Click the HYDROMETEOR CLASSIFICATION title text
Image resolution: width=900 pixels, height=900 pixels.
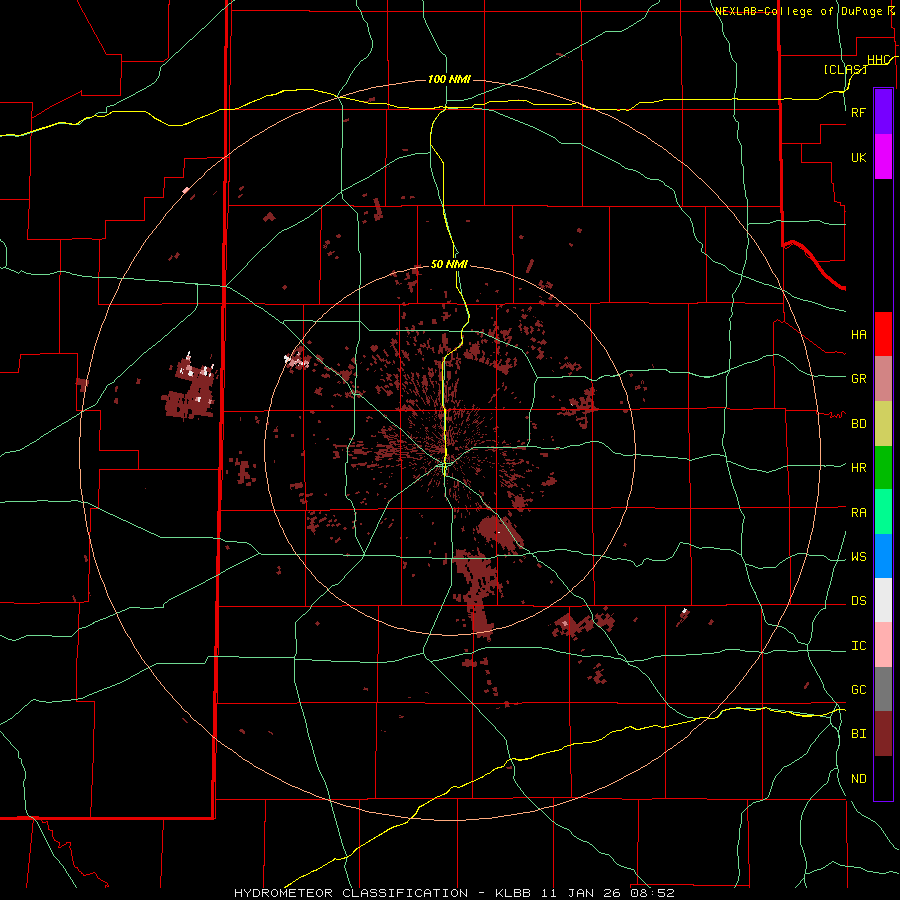click(x=351, y=893)
